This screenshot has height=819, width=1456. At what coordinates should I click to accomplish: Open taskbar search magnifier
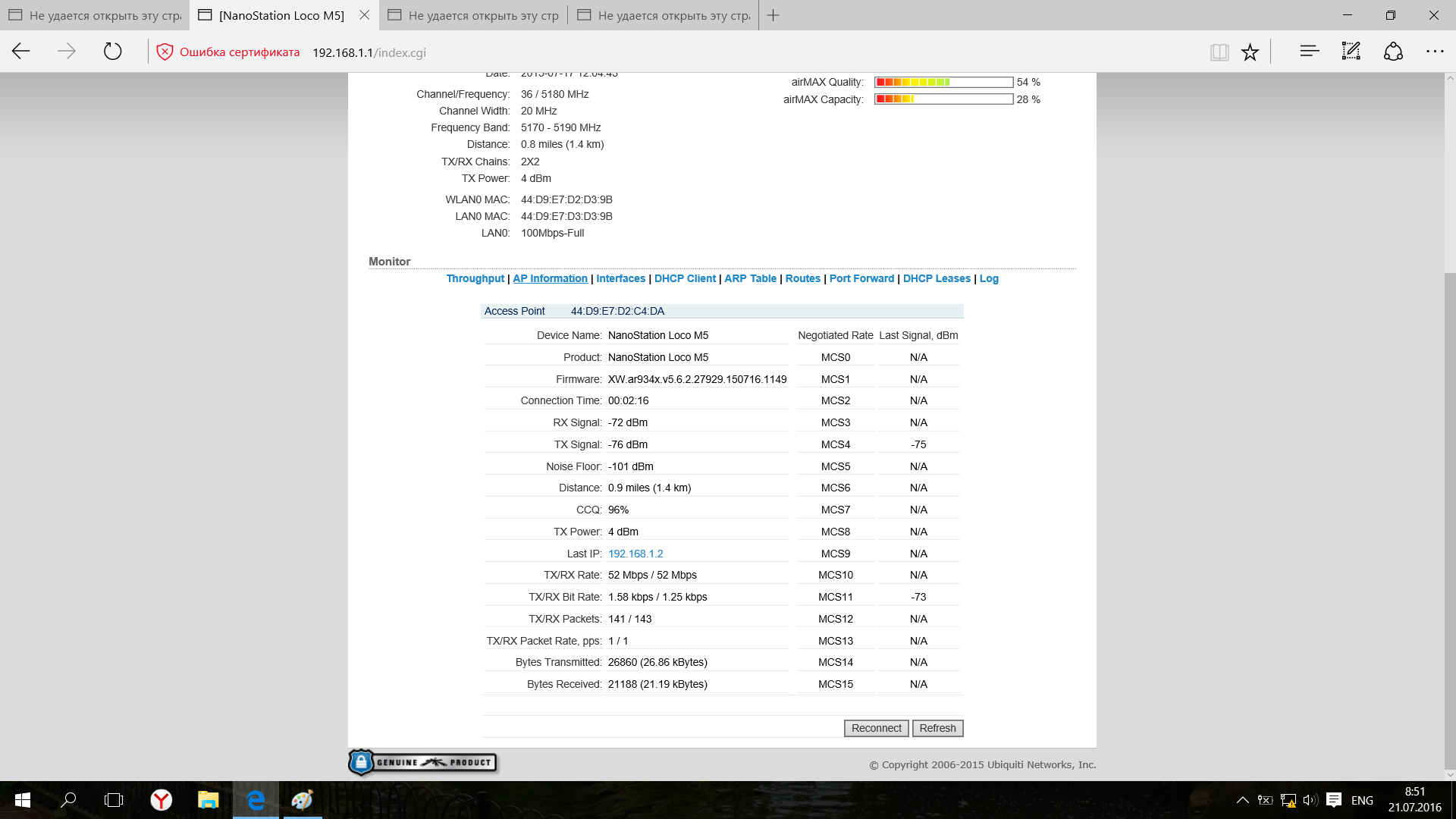[x=68, y=800]
